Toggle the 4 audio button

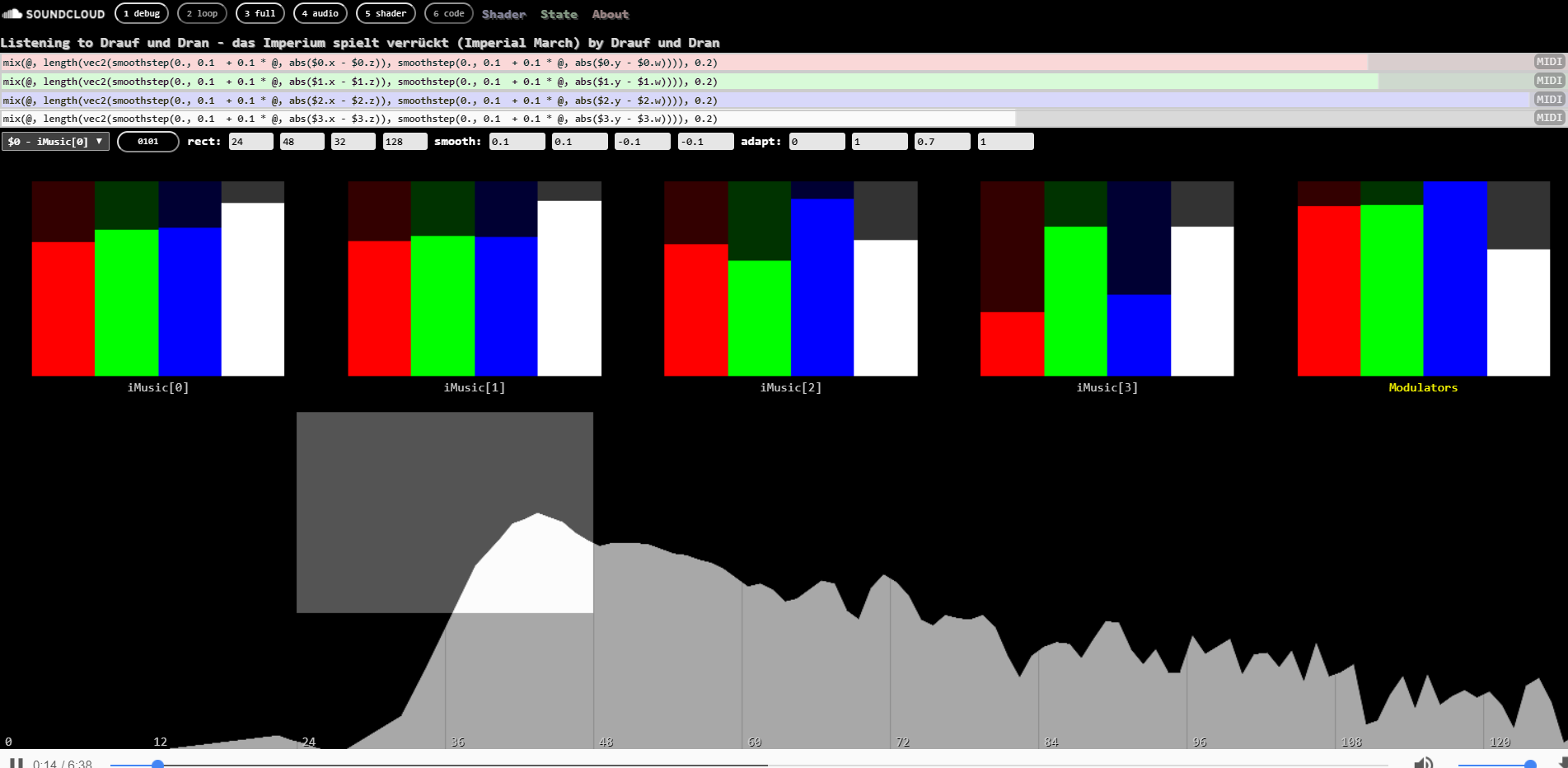coord(321,13)
